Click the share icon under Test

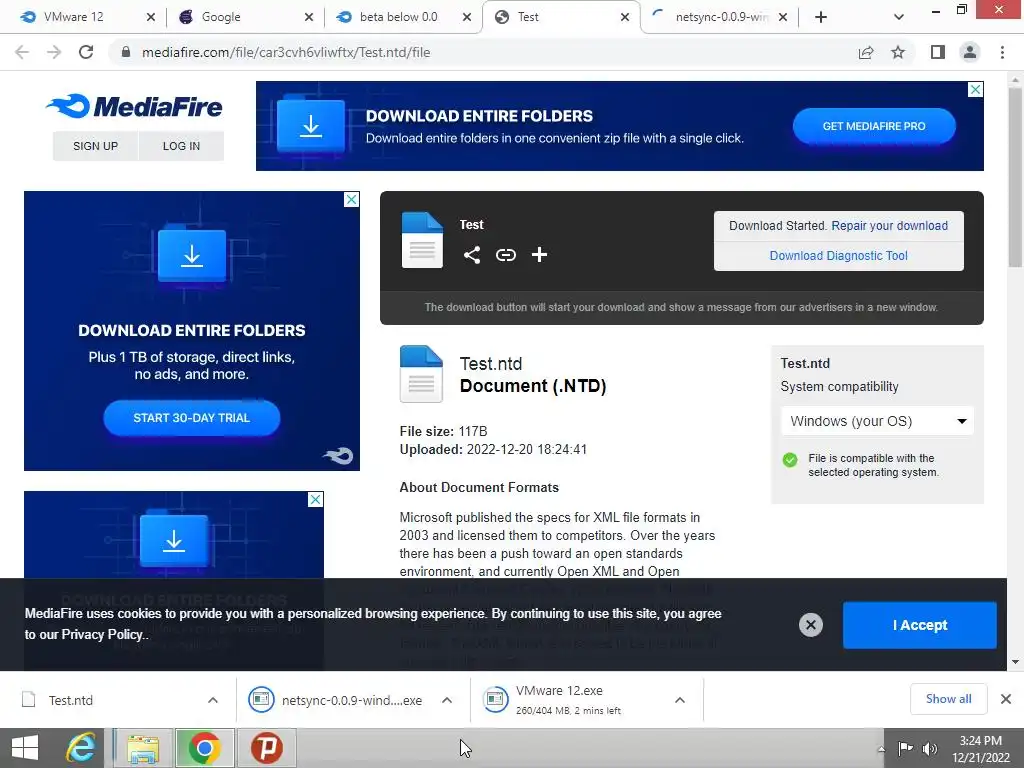[472, 255]
